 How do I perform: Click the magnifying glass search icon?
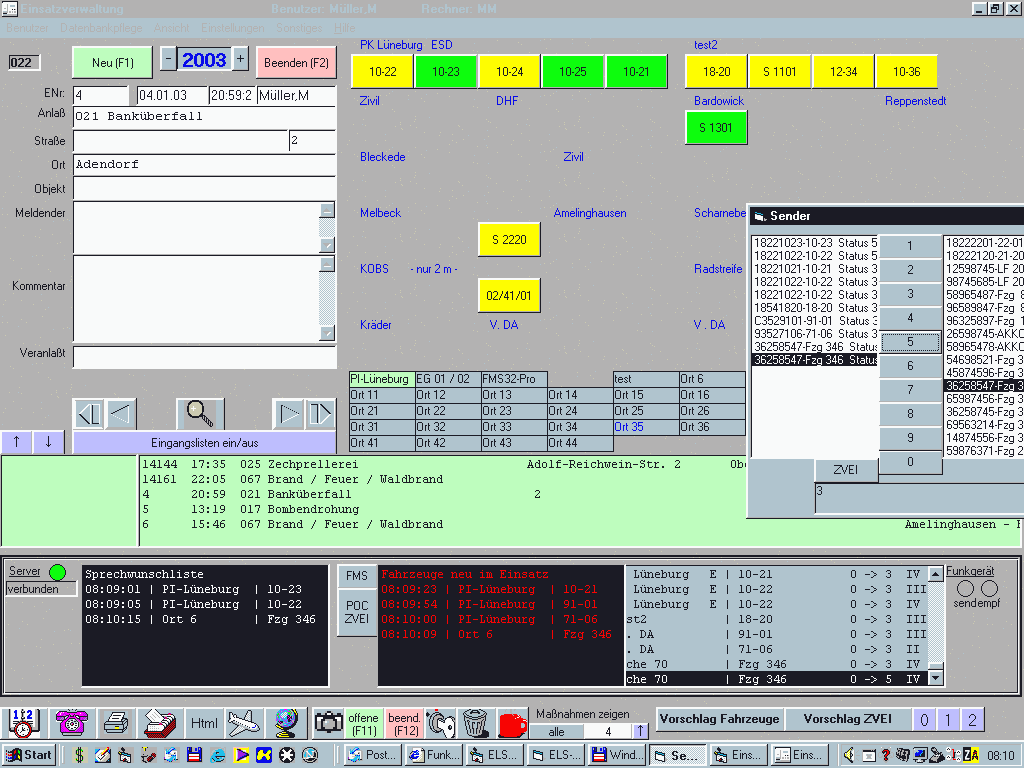tap(200, 413)
